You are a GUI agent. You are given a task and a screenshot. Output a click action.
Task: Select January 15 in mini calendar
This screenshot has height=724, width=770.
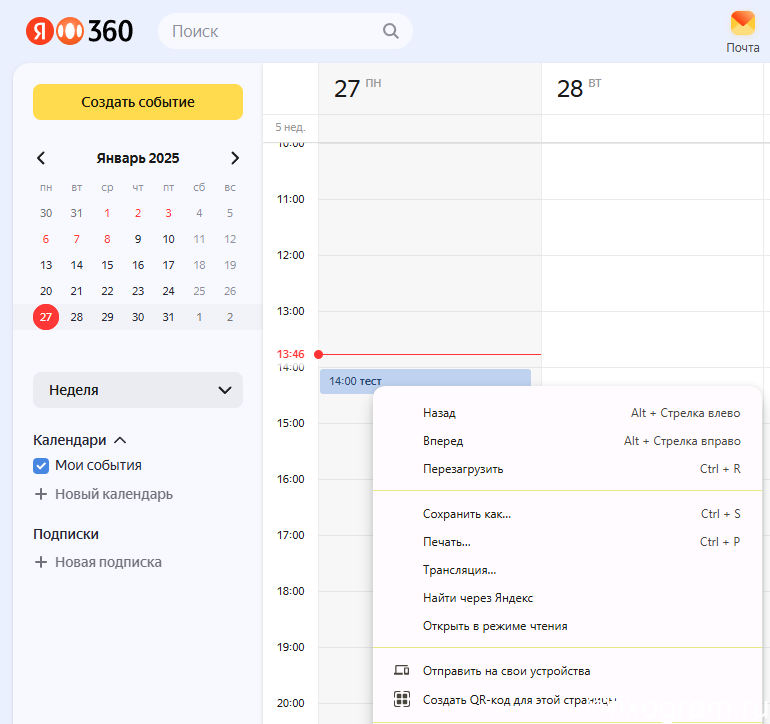(107, 265)
